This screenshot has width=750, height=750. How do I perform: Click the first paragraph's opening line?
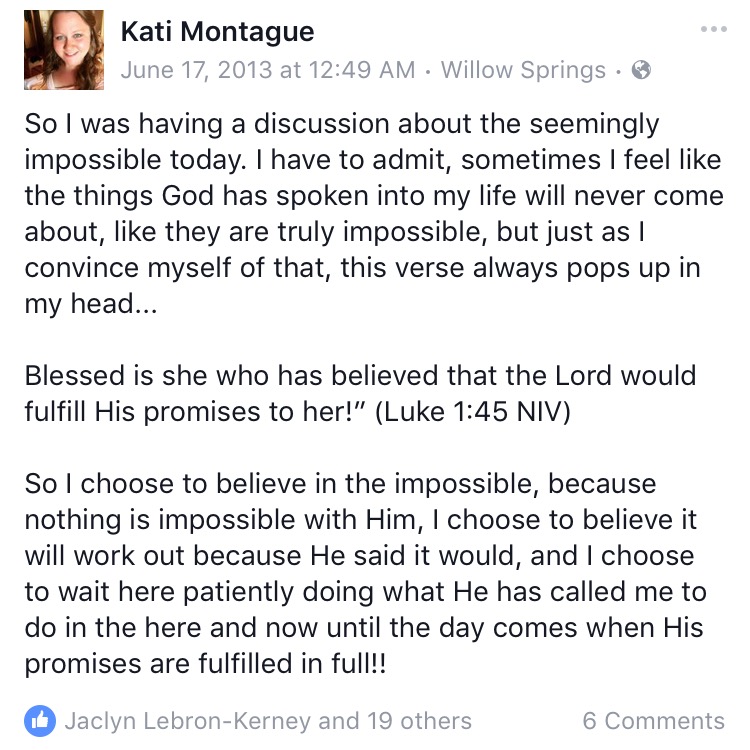click(342, 124)
